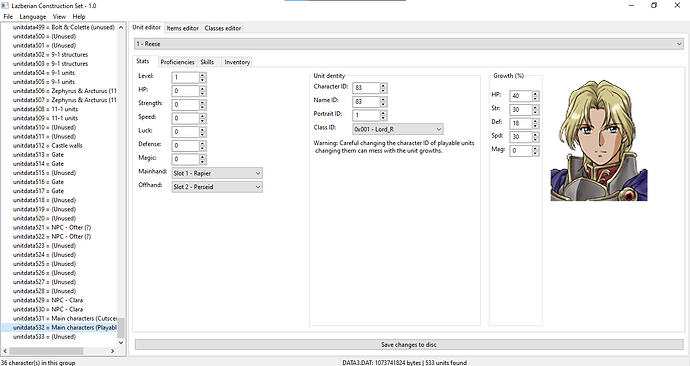
Task: Click the unit list scroll-up arrow
Action: point(121,27)
